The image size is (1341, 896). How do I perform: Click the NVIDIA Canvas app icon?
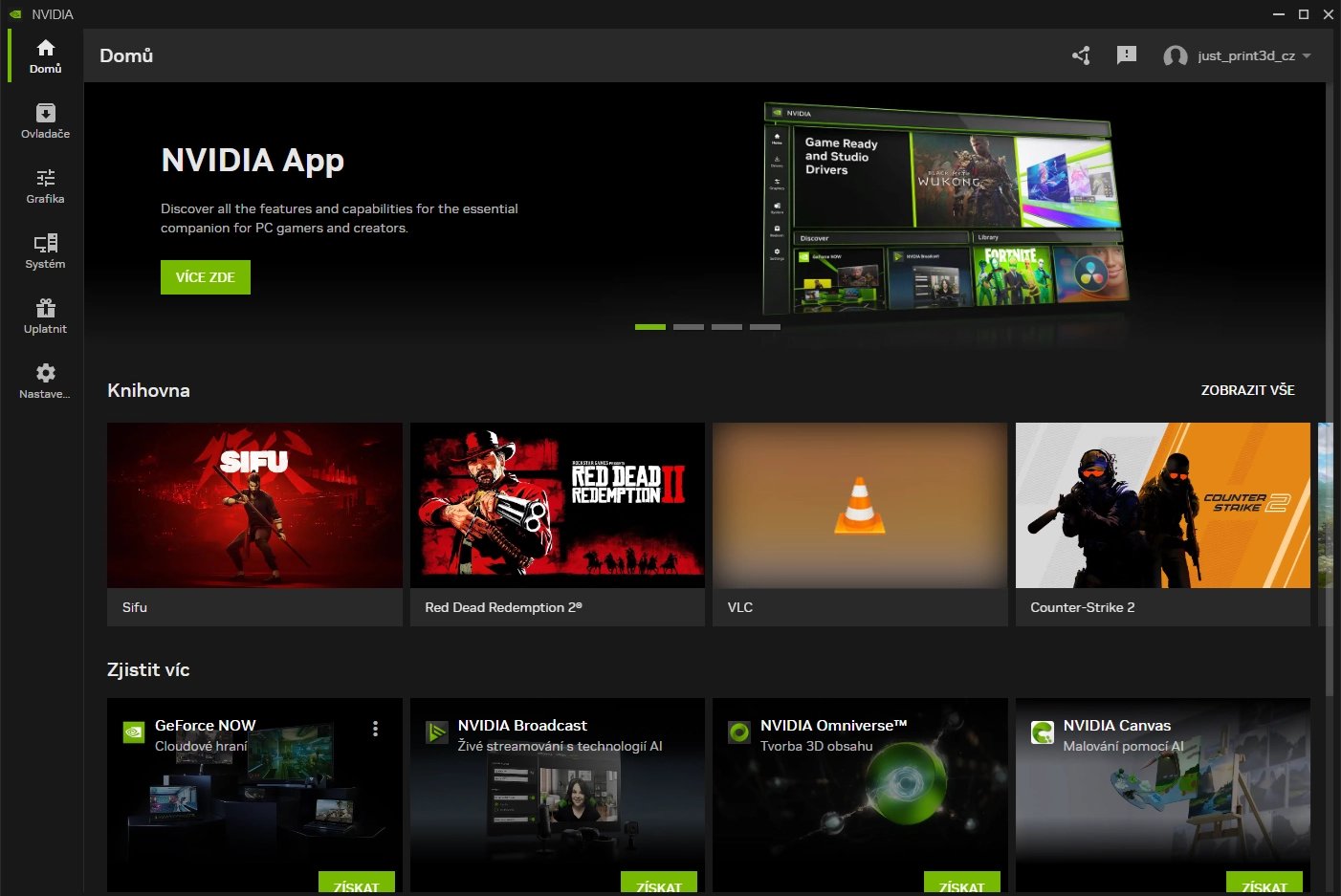(x=1043, y=732)
